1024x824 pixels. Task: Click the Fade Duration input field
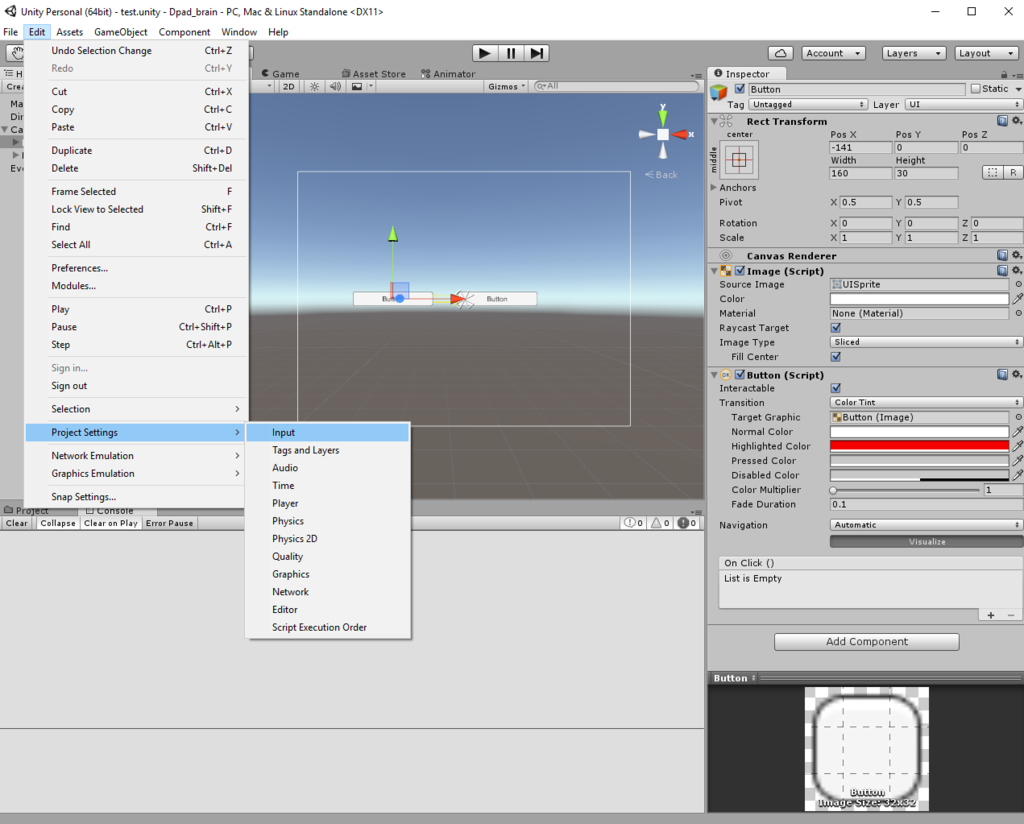926,504
